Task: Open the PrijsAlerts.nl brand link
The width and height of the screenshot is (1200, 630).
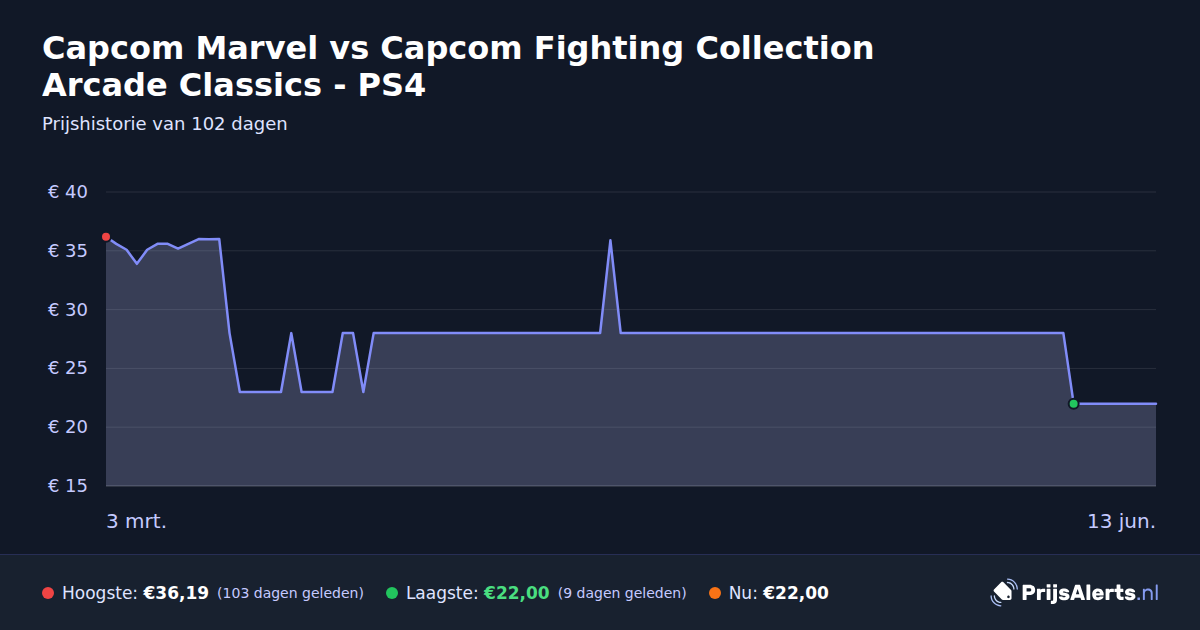Action: [x=1075, y=593]
